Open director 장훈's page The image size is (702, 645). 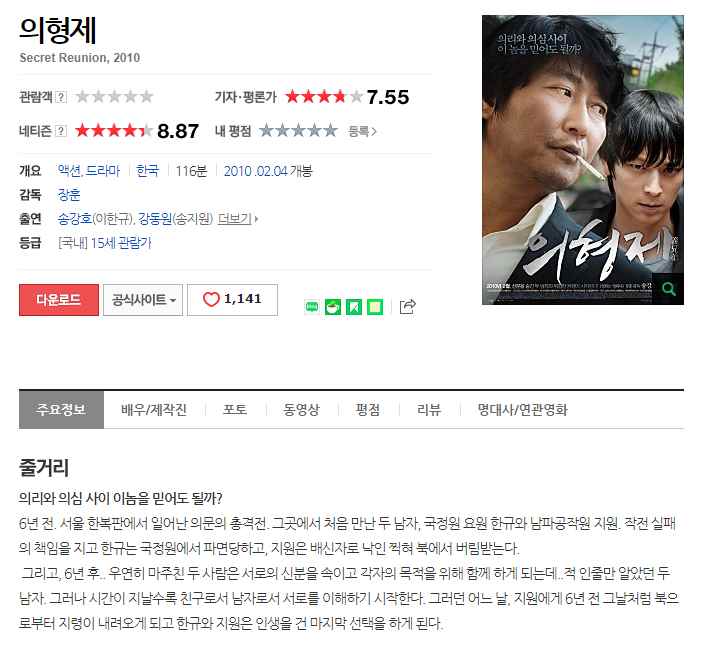[x=69, y=195]
